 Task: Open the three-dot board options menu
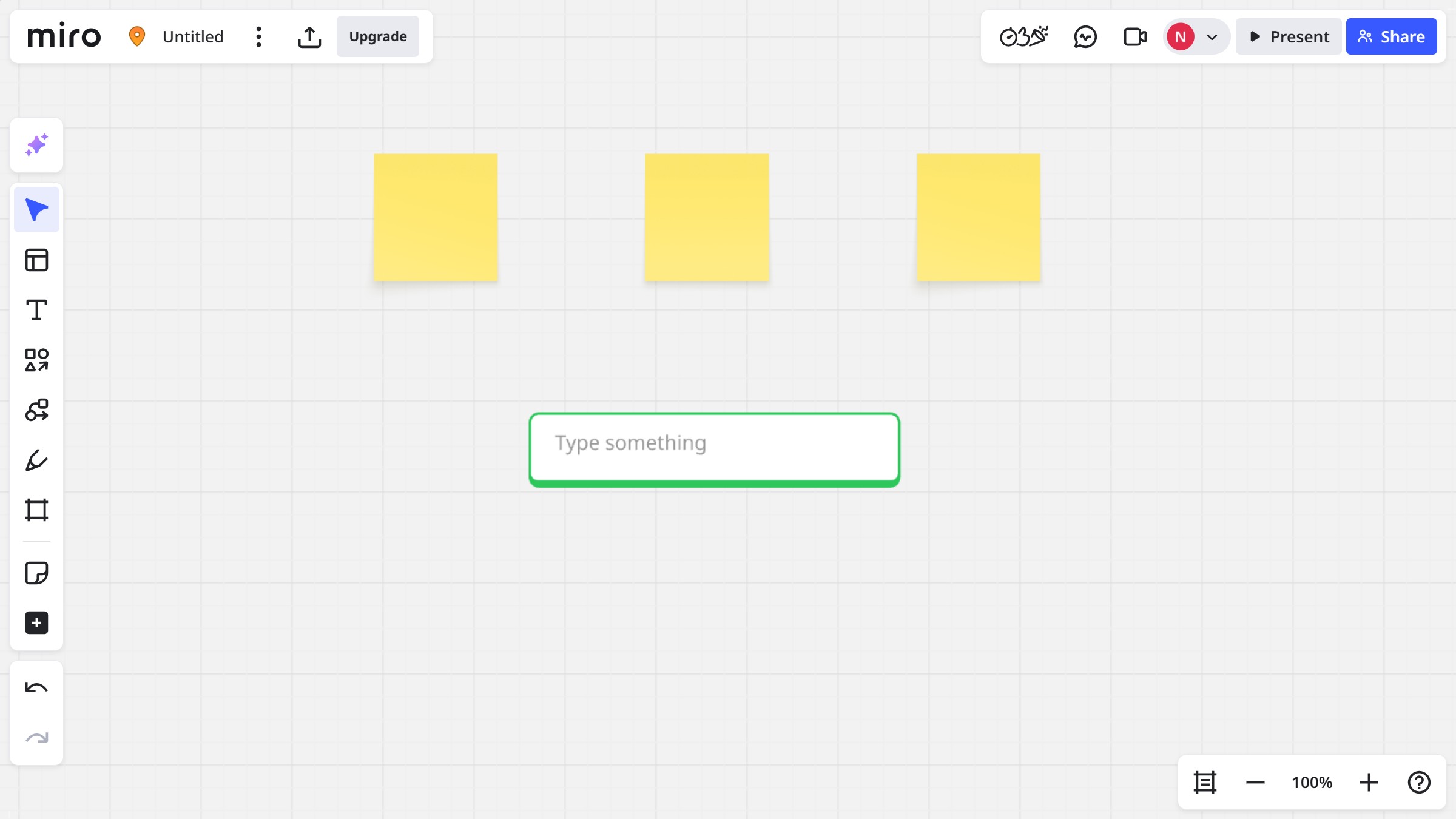259,36
